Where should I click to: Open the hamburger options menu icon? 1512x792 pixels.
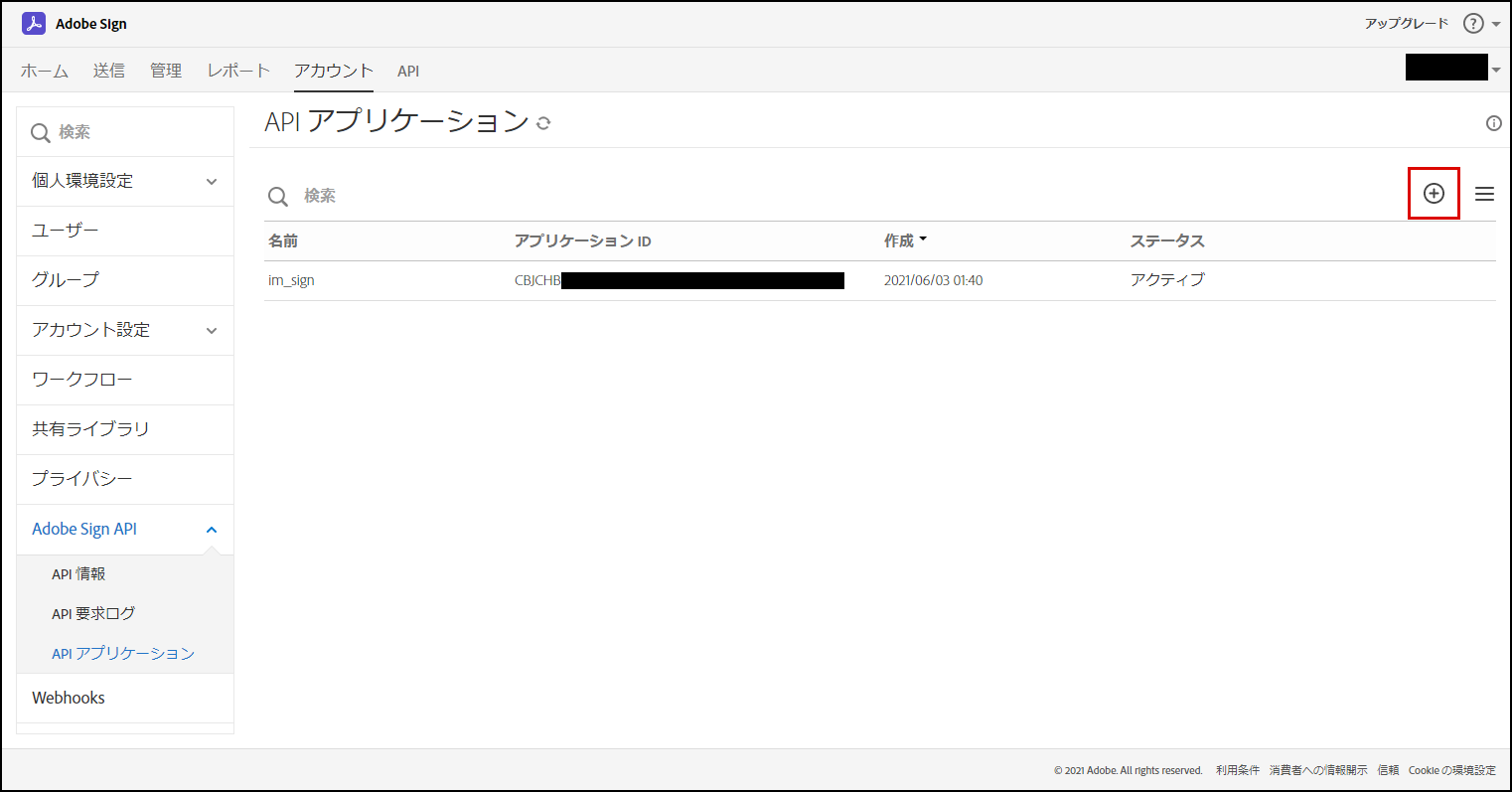pyautogui.click(x=1484, y=194)
